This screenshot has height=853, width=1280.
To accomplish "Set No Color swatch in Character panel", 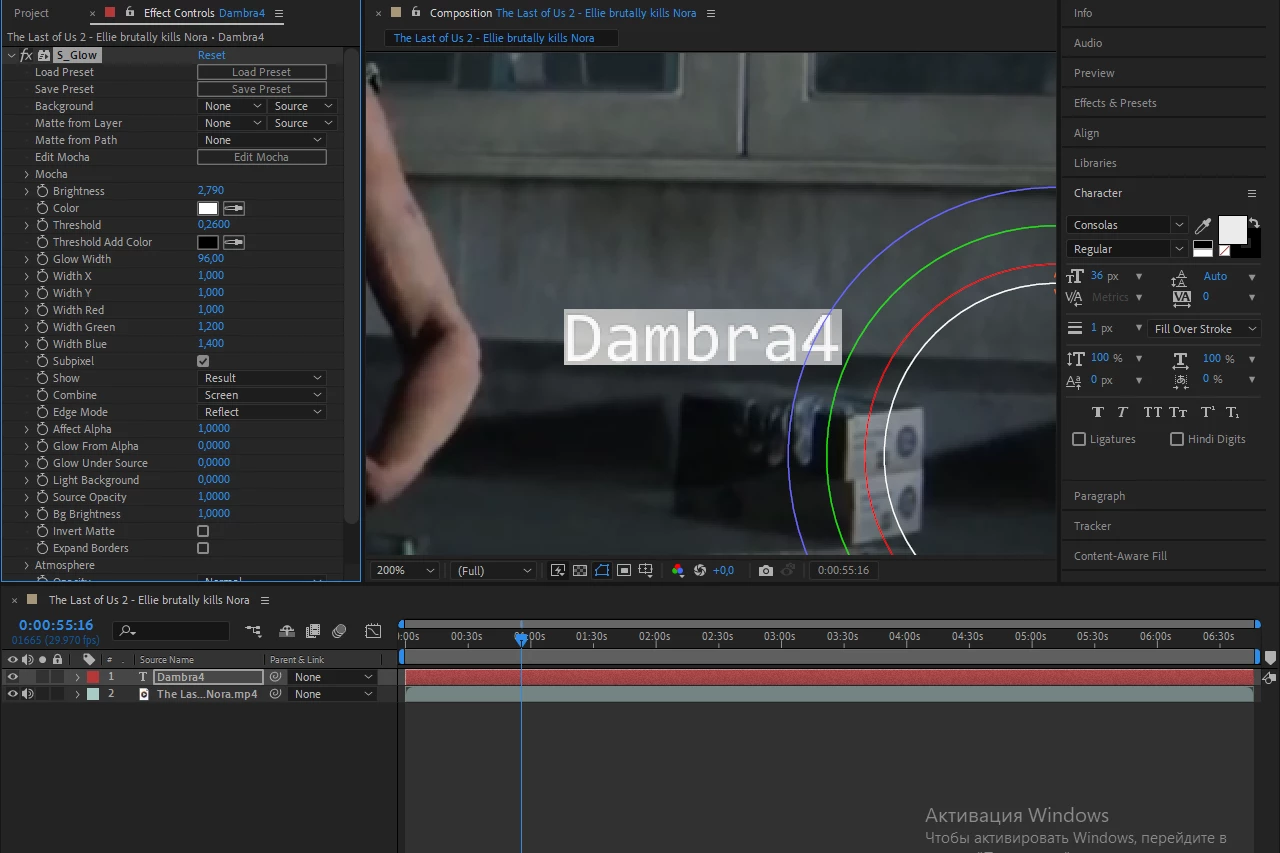I will click(x=1224, y=250).
